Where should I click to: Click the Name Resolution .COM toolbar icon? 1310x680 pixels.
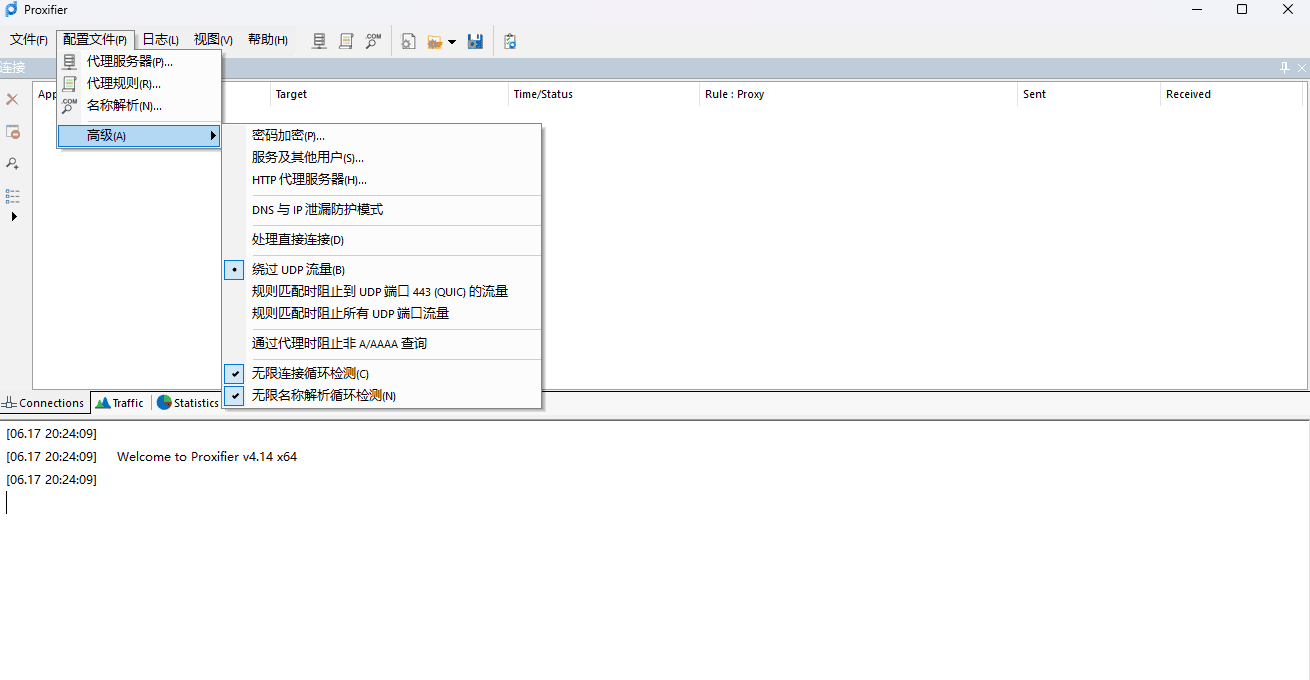pyautogui.click(x=373, y=41)
